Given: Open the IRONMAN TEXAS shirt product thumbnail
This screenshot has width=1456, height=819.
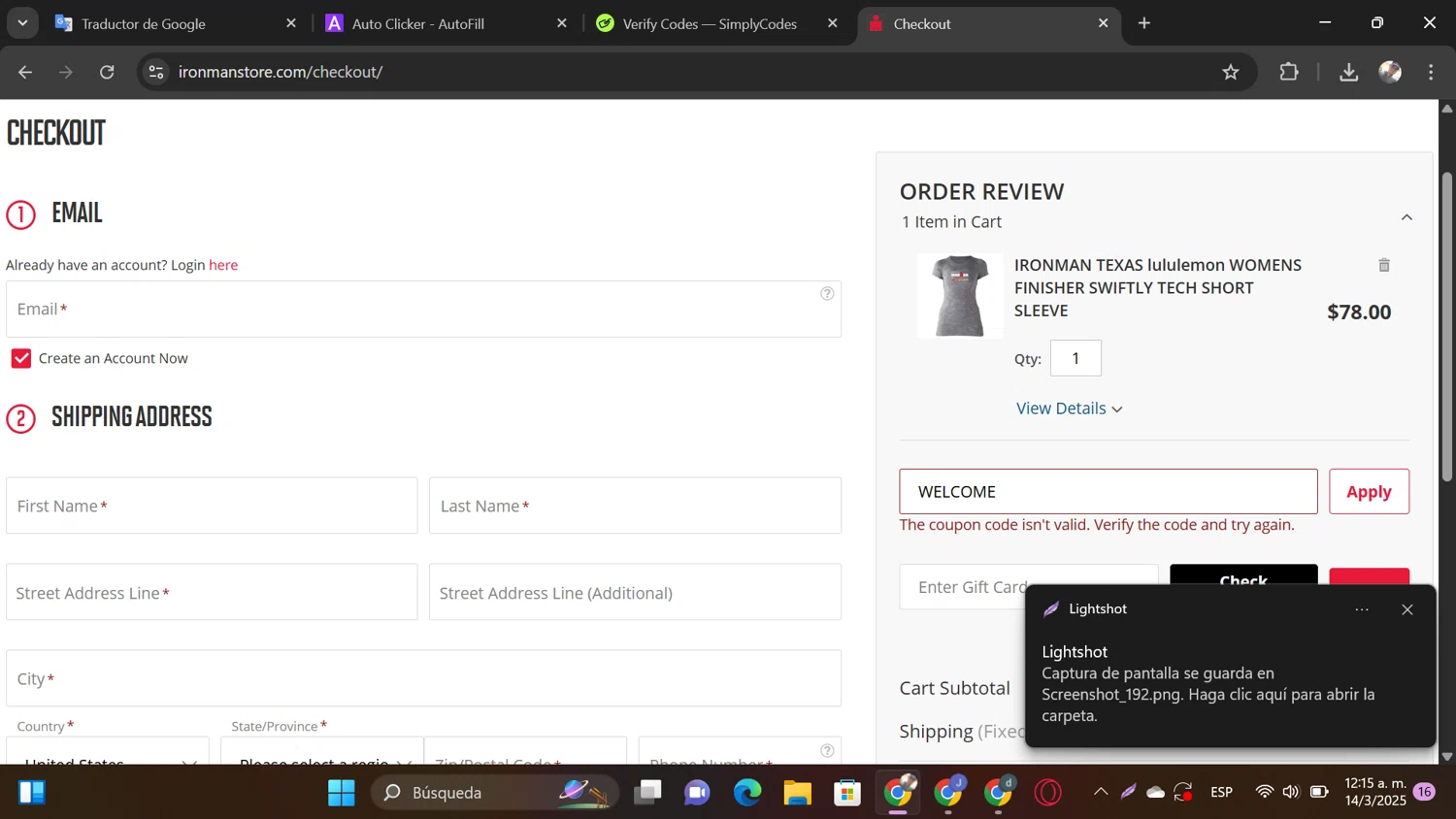Looking at the screenshot, I should point(960,296).
